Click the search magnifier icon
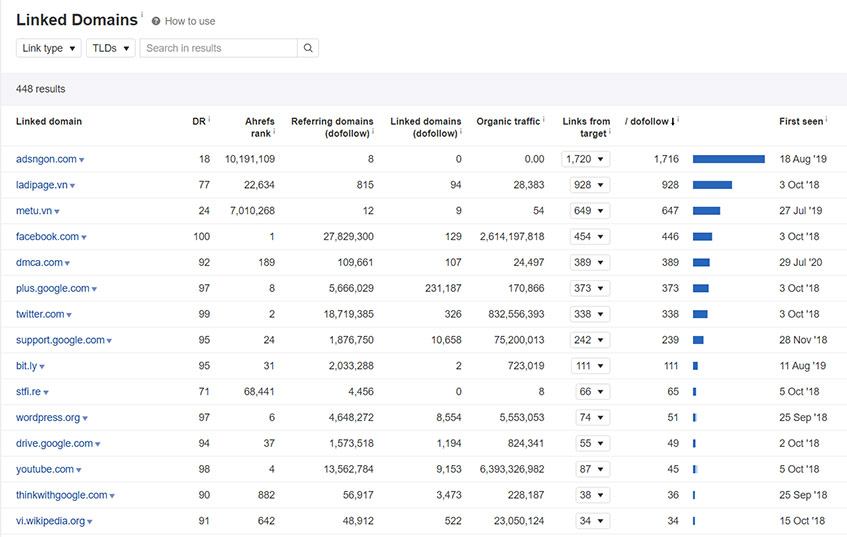The image size is (847, 537). 308,48
